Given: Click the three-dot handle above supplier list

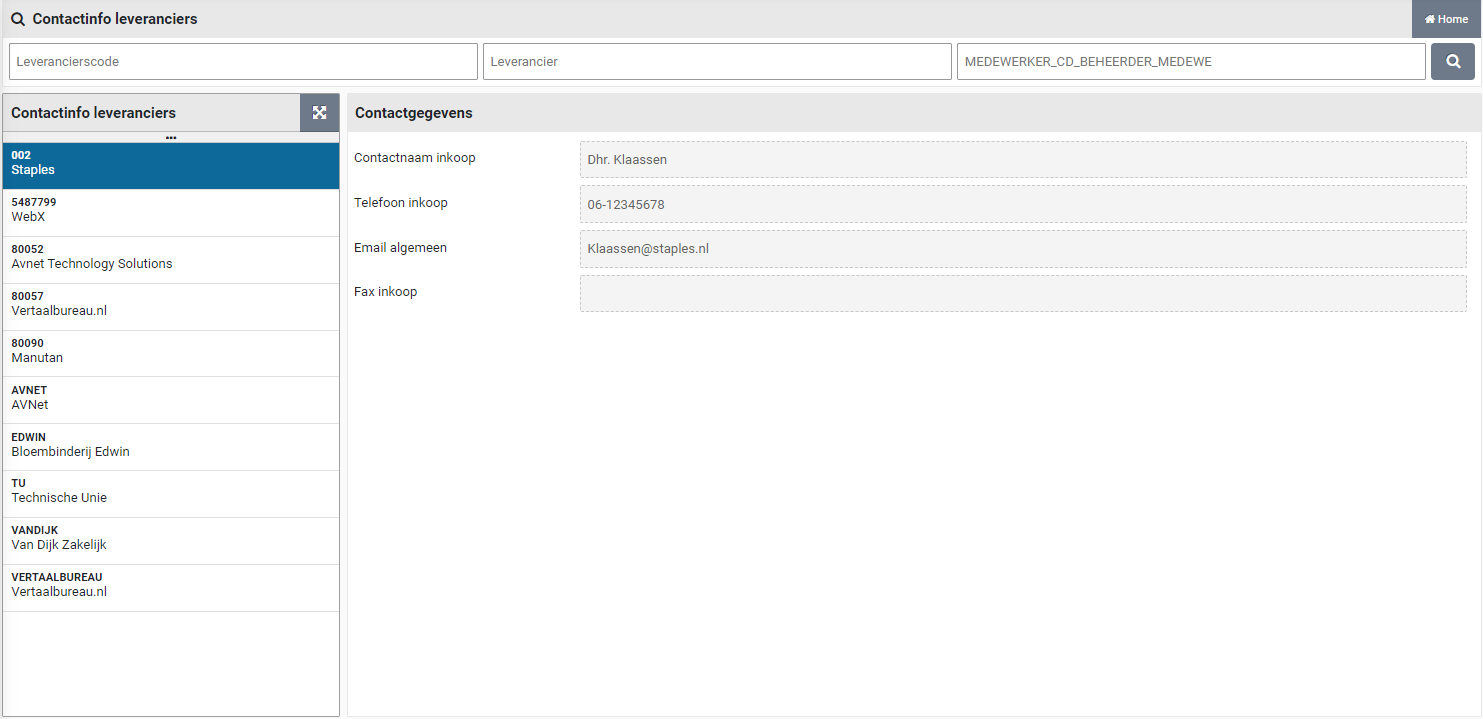Looking at the screenshot, I should point(171,137).
